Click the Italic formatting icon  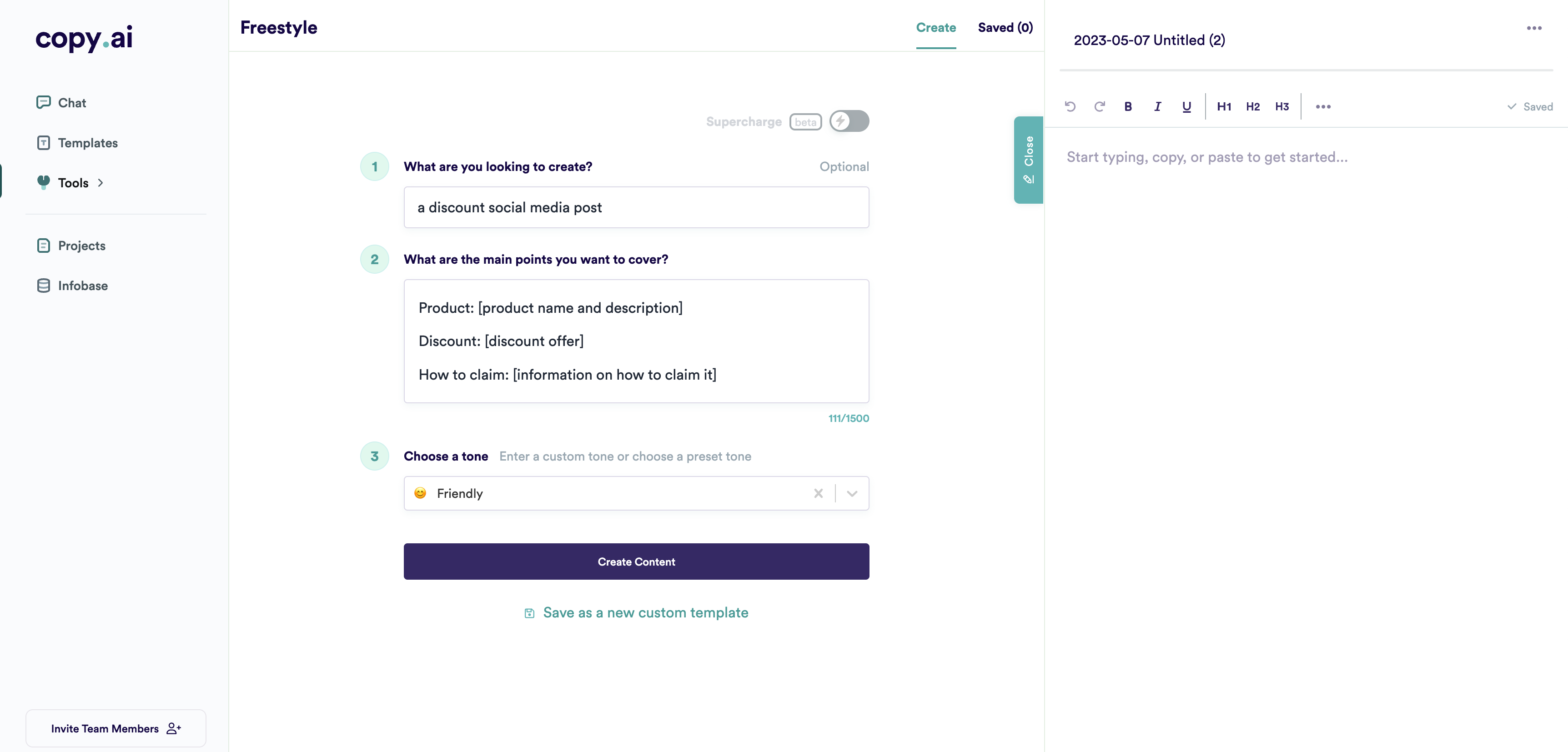tap(1157, 106)
